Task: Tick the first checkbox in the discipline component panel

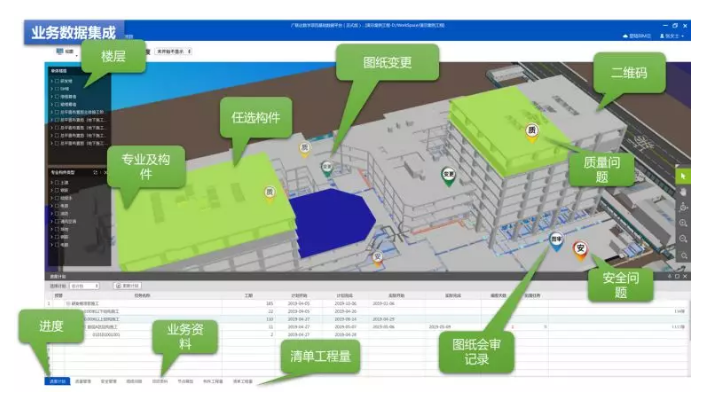Action: (59, 184)
